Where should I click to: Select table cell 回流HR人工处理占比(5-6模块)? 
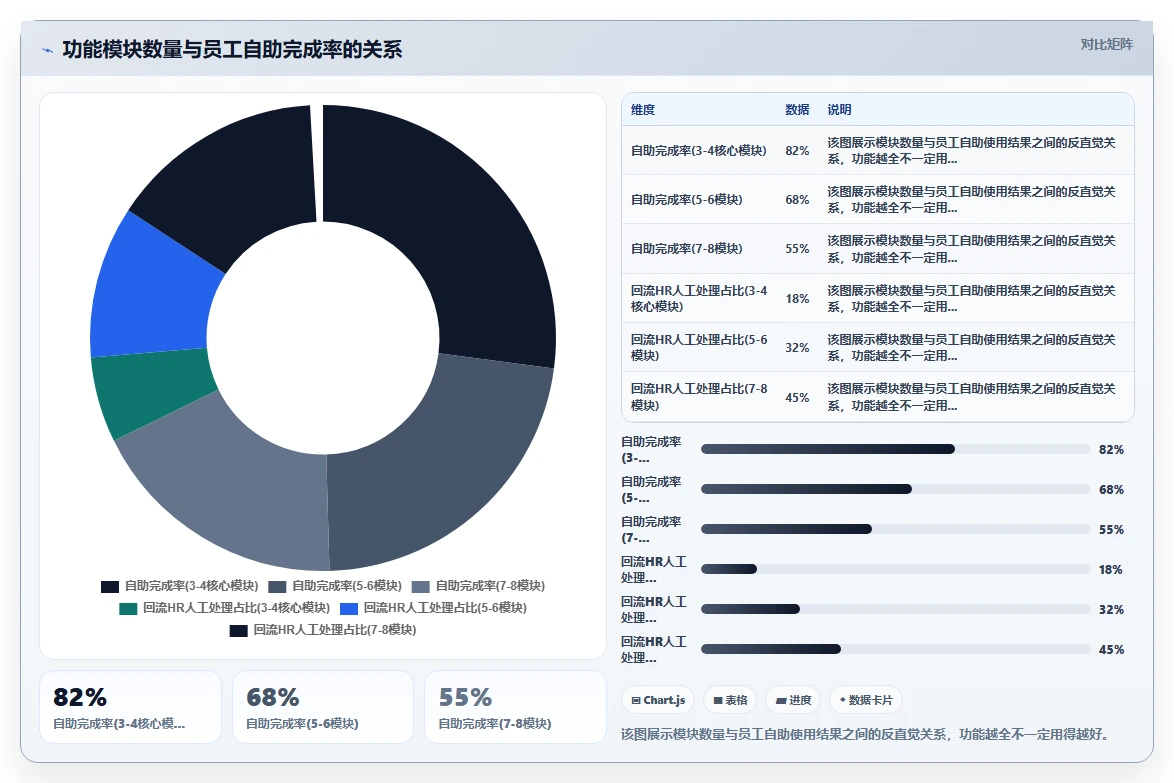[699, 347]
